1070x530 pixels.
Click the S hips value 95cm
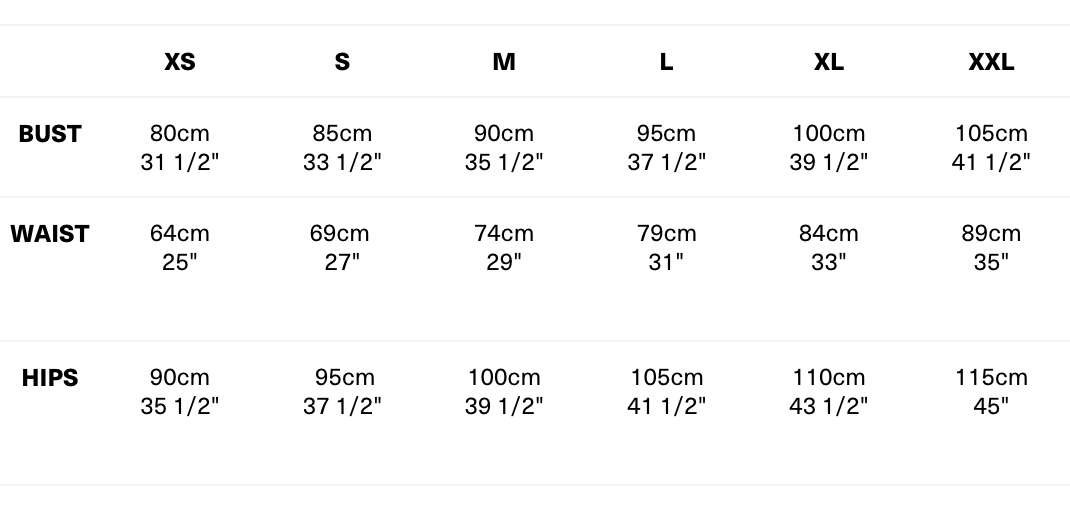click(x=345, y=378)
